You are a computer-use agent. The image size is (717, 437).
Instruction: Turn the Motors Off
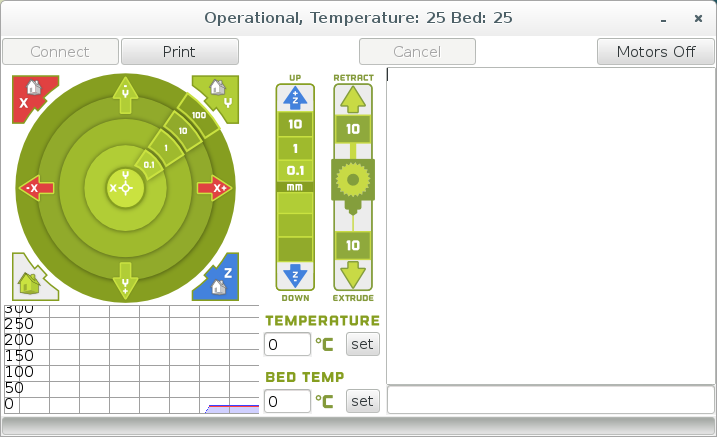pyautogui.click(x=655, y=52)
